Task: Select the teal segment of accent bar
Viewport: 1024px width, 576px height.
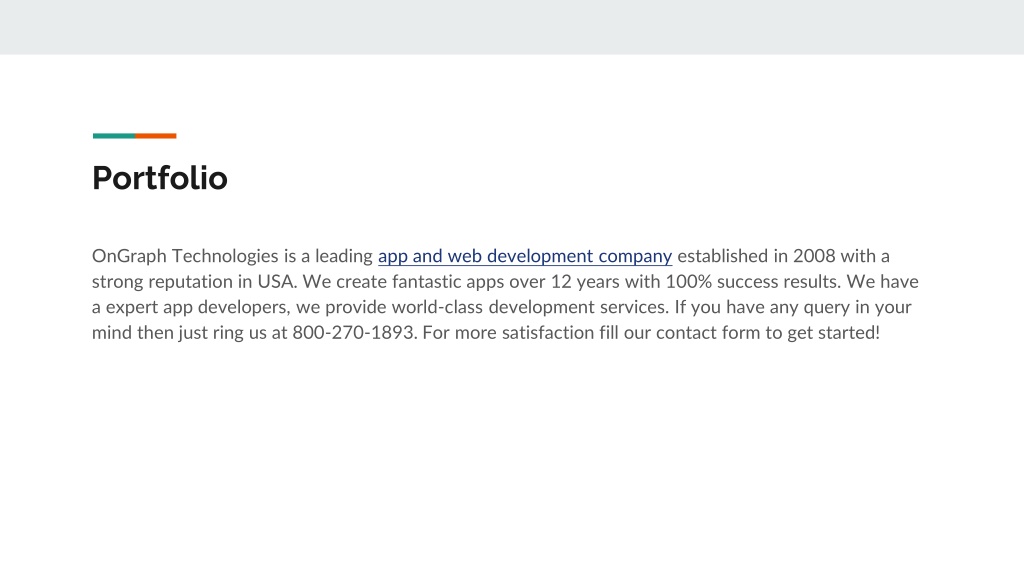Action: tap(114, 136)
